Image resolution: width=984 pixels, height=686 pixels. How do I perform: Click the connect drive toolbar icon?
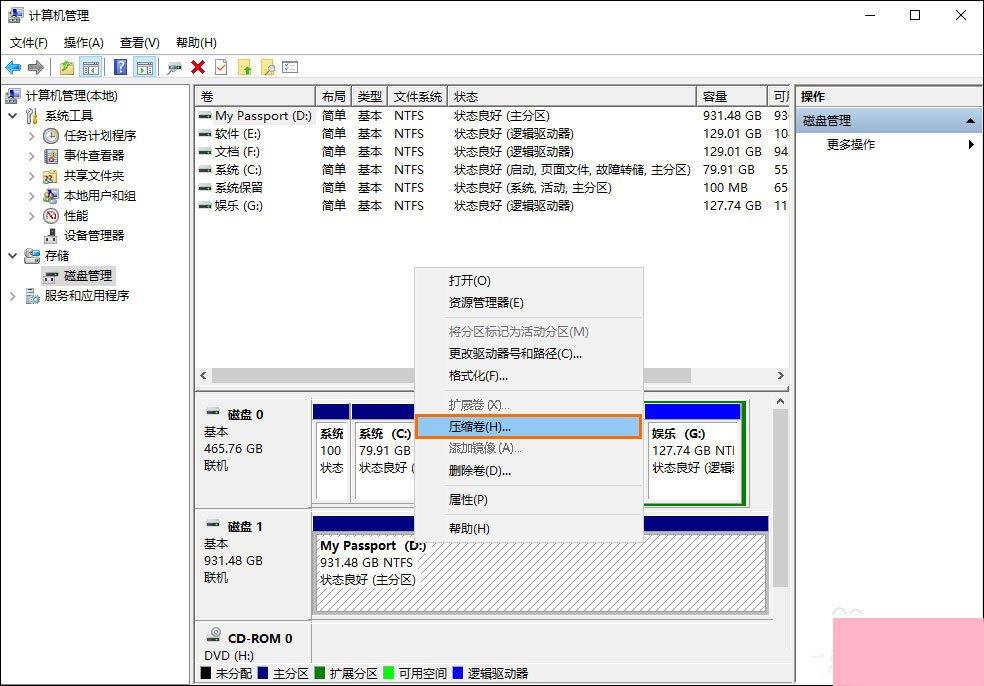[174, 67]
